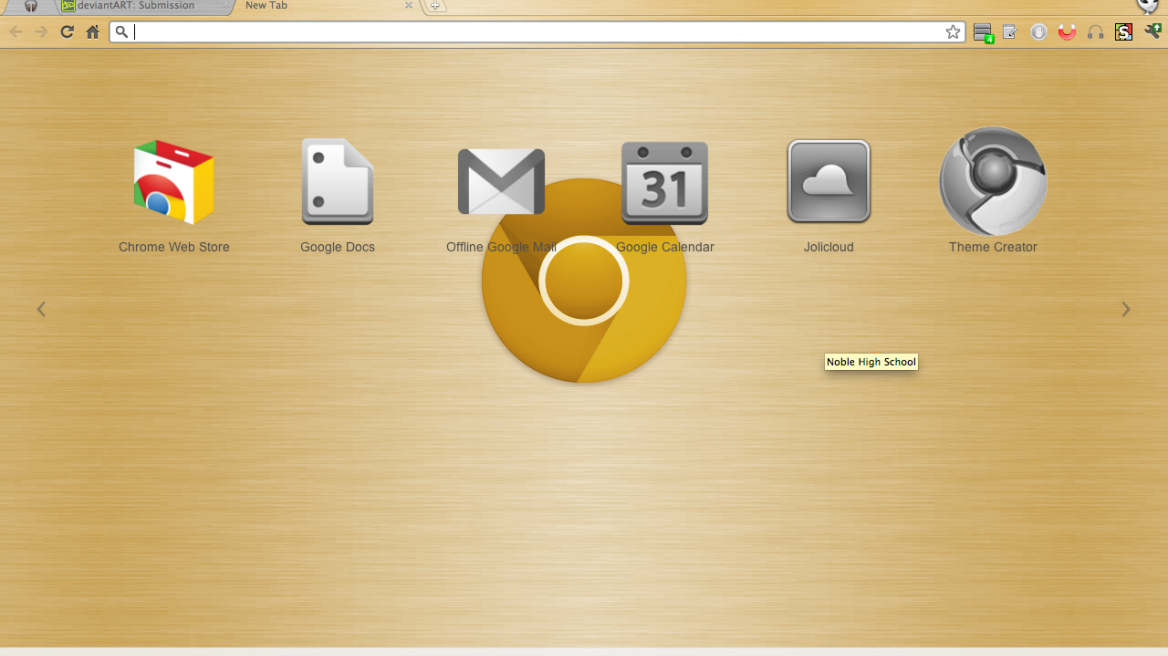
Task: Close the New Tab tab
Action: tap(408, 5)
